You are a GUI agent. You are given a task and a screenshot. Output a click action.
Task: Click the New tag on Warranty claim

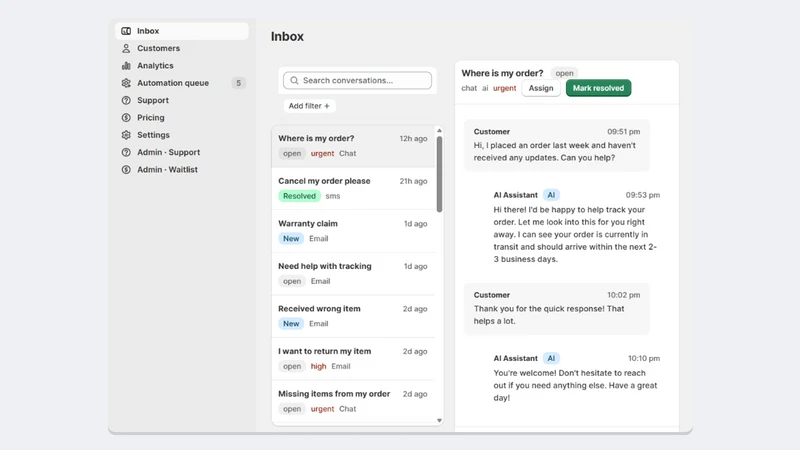point(291,239)
